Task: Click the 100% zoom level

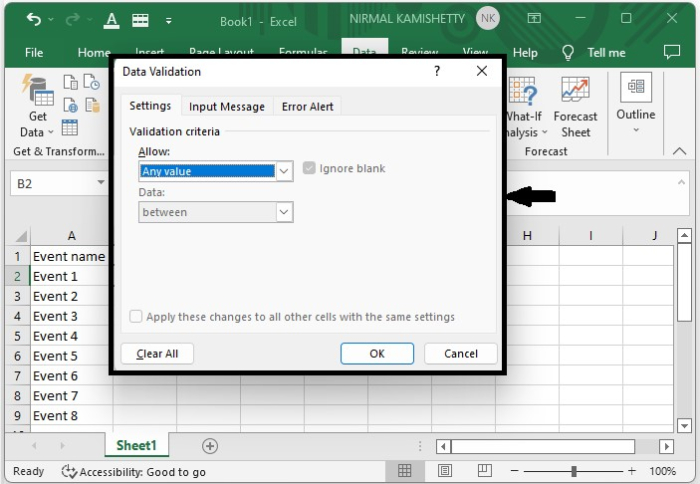Action: (662, 471)
